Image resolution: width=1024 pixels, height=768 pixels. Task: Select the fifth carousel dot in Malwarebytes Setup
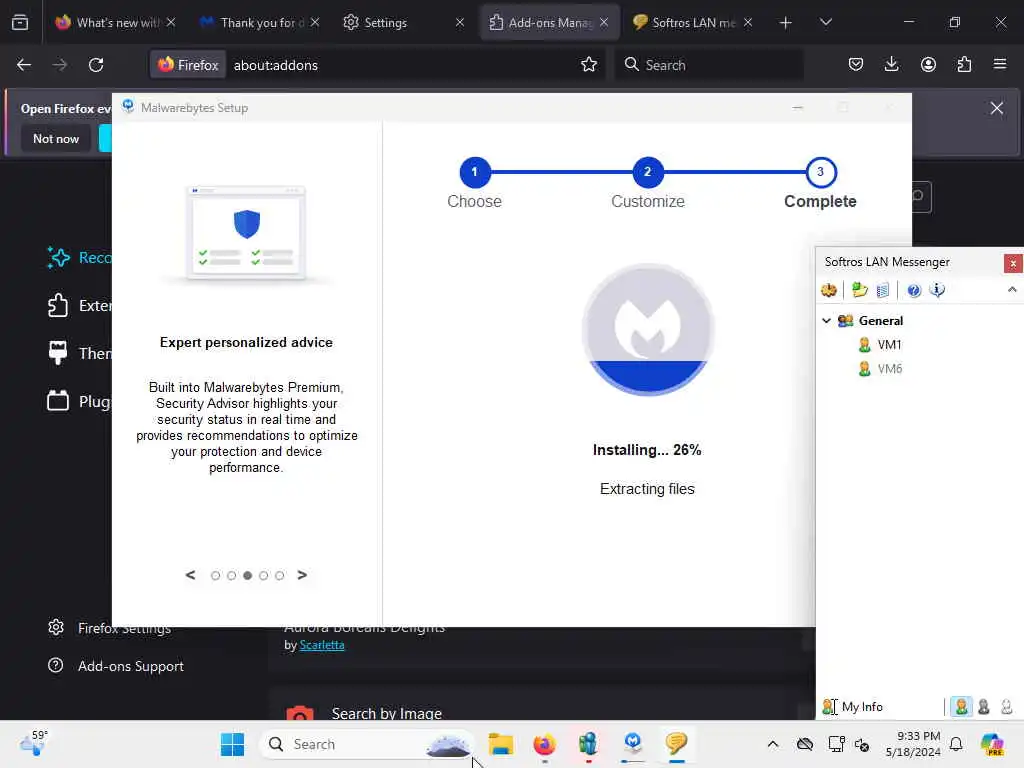pos(280,575)
